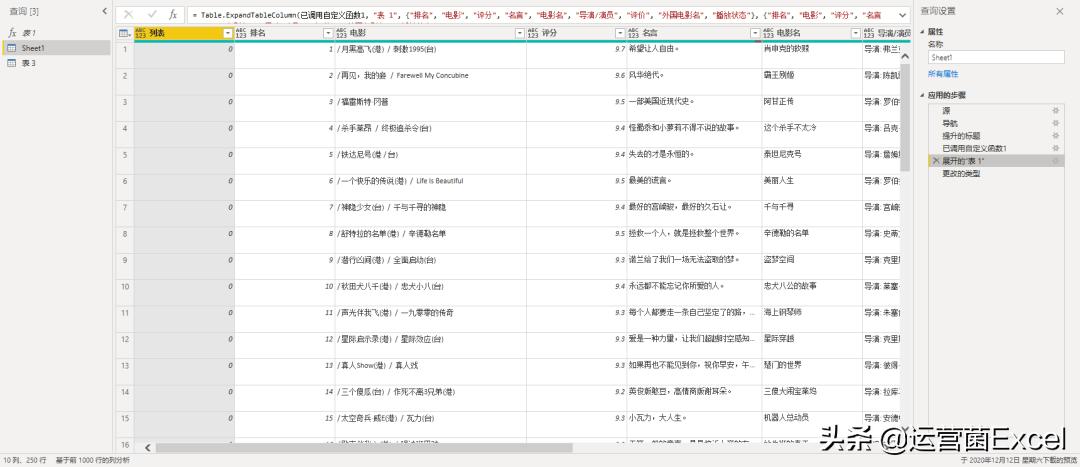Select the 名言 column header
Image resolution: width=1080 pixels, height=467 pixels.
694,33
